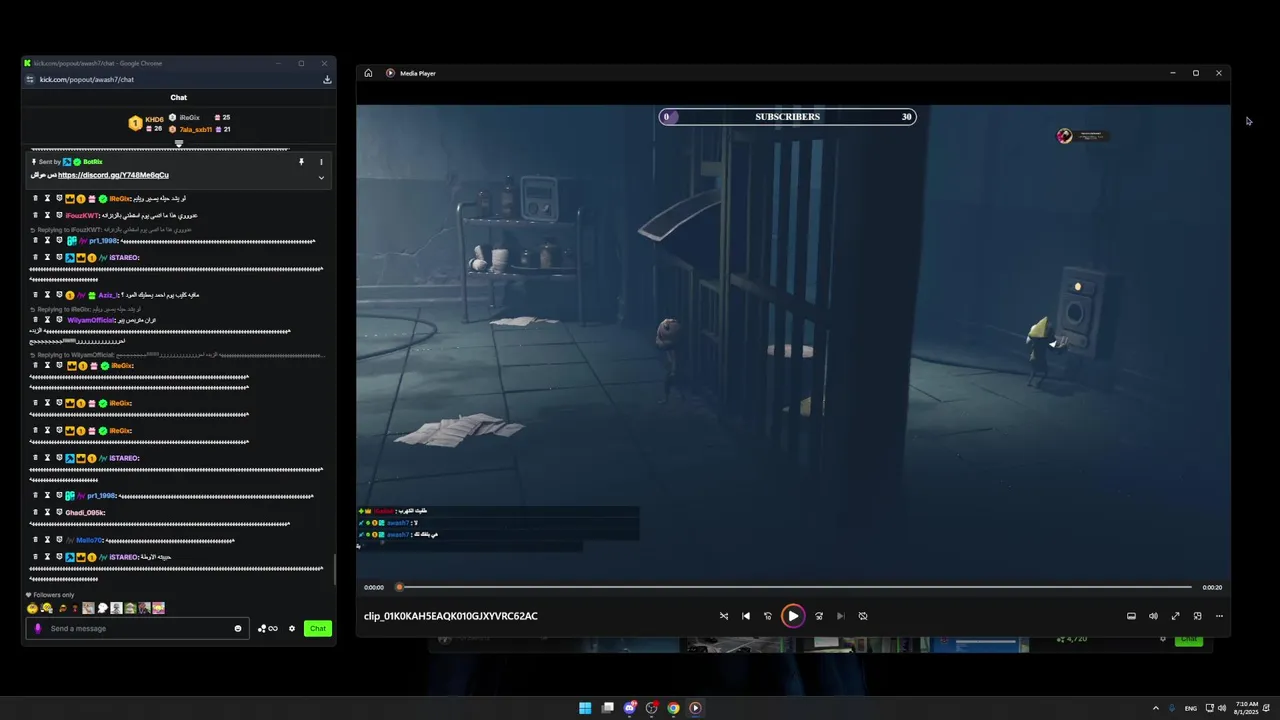This screenshot has width=1280, height=720.
Task: Open Media Player volume control
Action: pos(1153,616)
